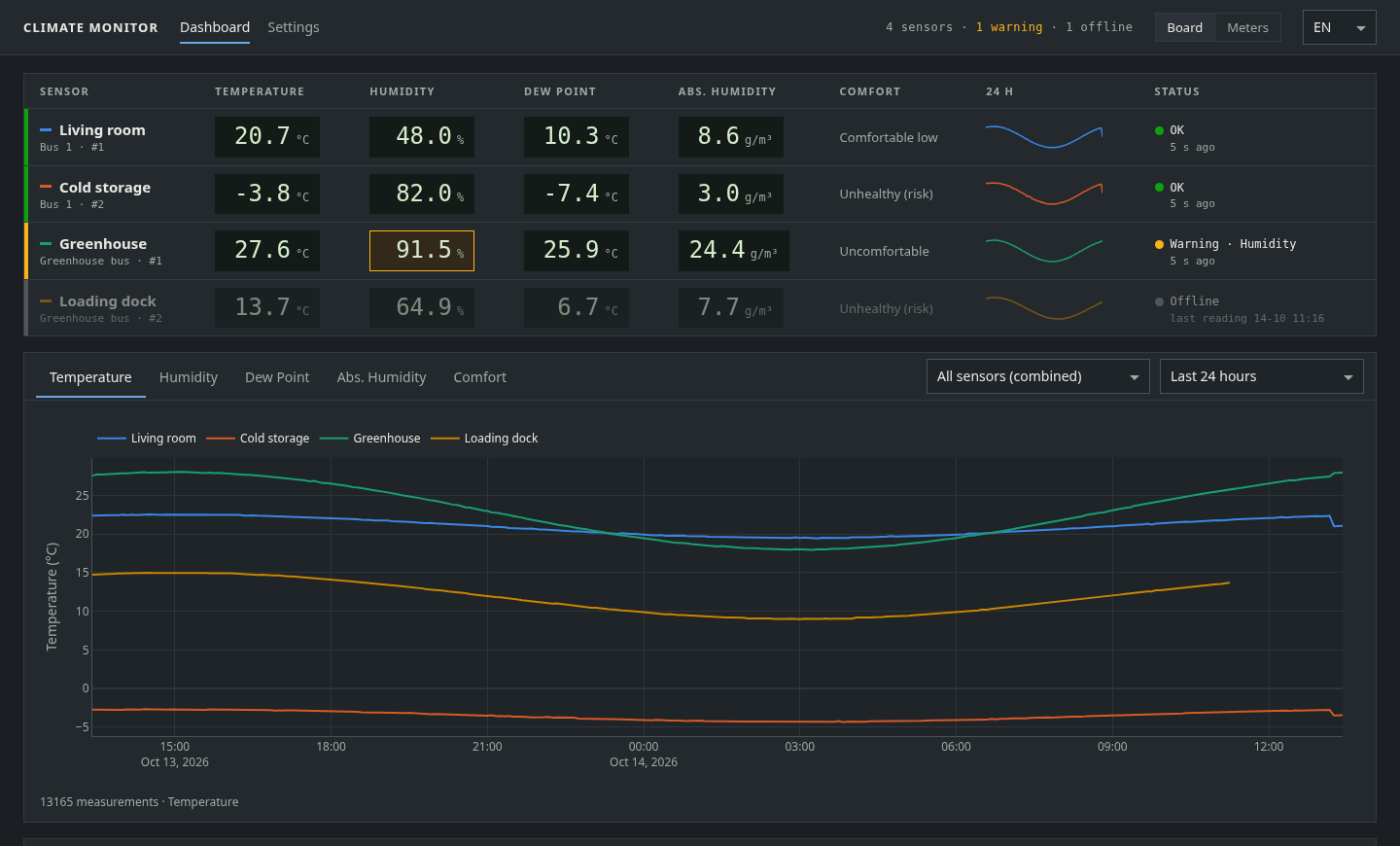This screenshot has height=846, width=1400.
Task: Select the Abs. Humidity chart tab
Action: pyautogui.click(x=381, y=377)
